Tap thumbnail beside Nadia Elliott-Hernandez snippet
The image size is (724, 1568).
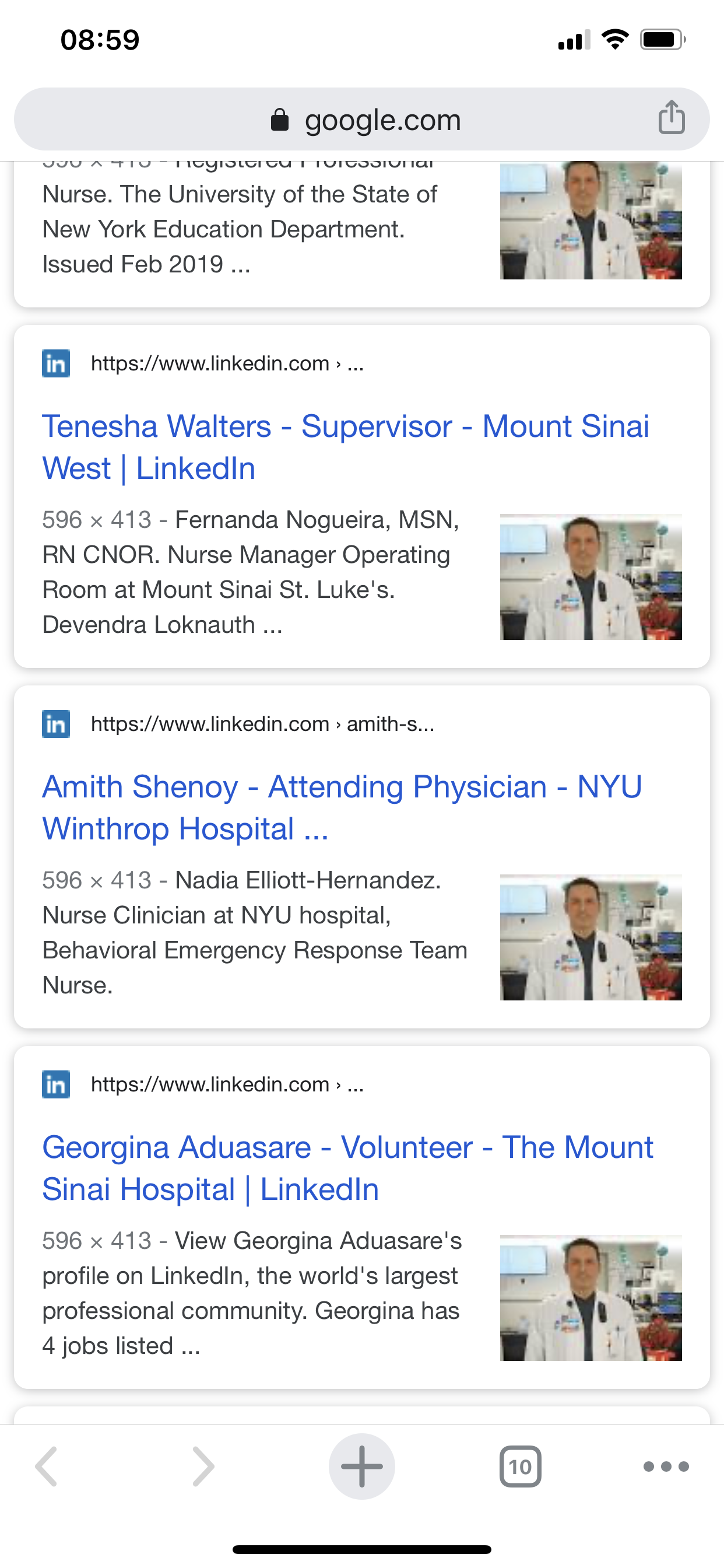590,937
